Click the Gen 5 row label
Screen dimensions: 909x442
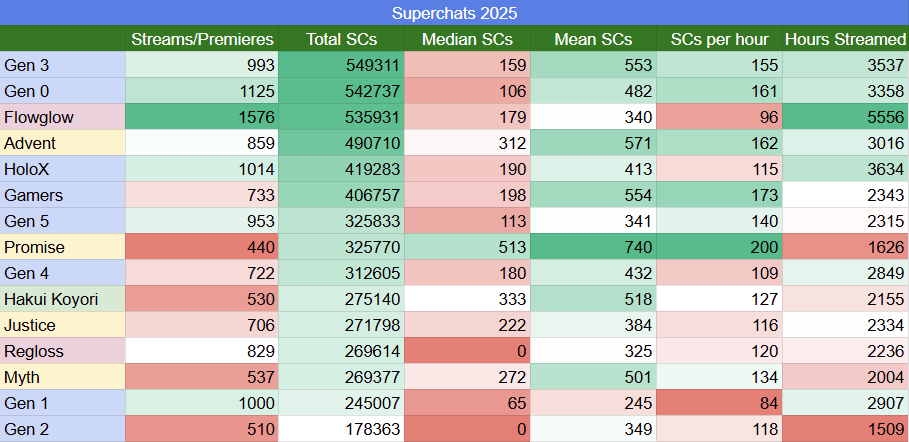click(x=63, y=221)
